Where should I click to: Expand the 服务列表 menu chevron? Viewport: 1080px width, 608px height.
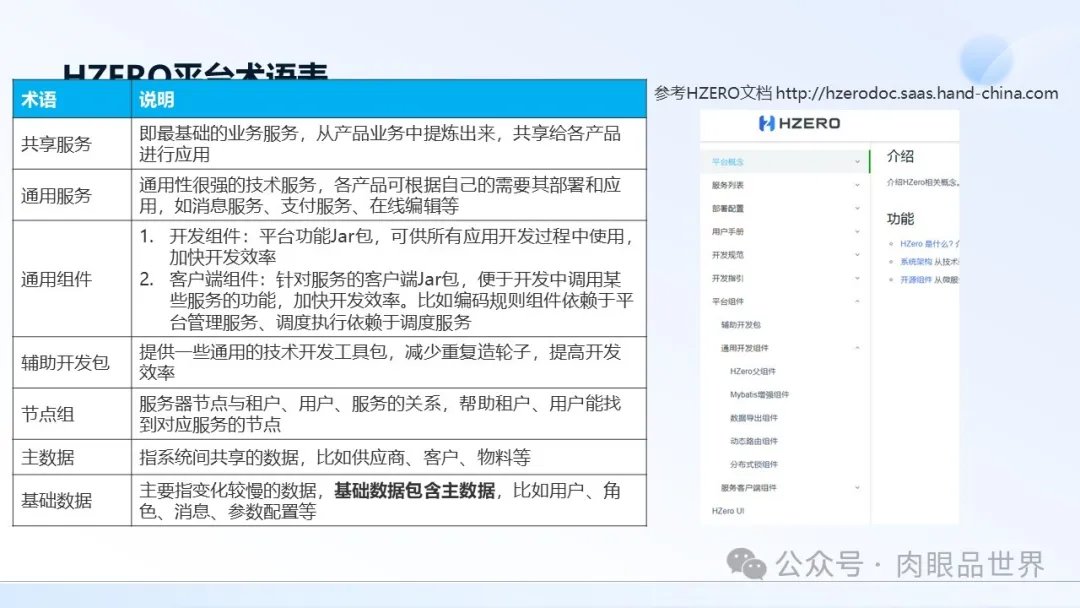click(x=857, y=185)
